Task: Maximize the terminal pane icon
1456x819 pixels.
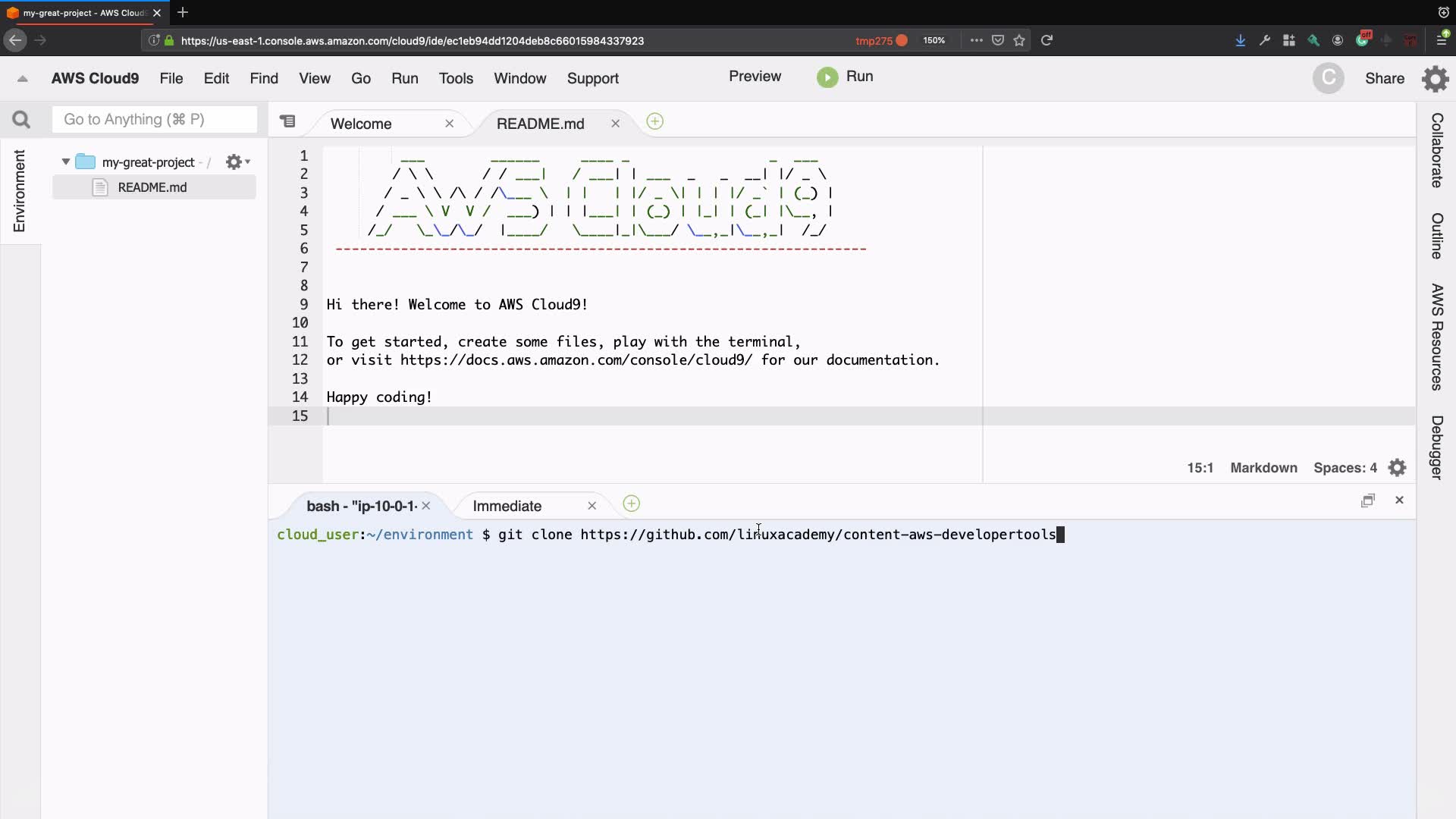Action: tap(1367, 500)
